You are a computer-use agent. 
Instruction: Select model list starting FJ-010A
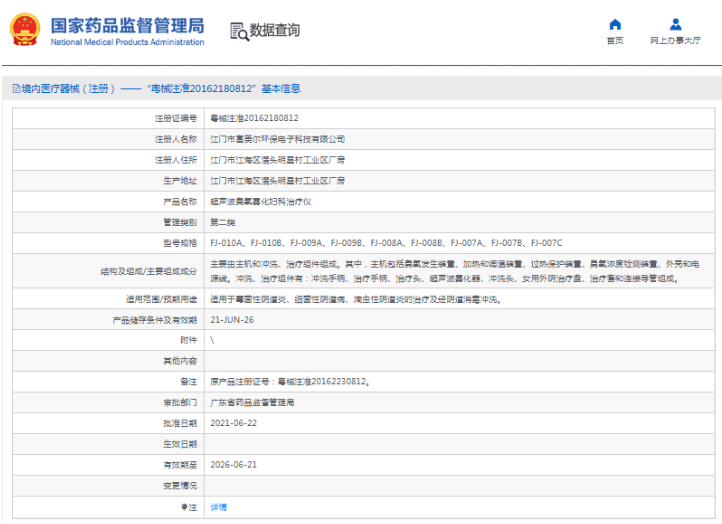[386, 243]
